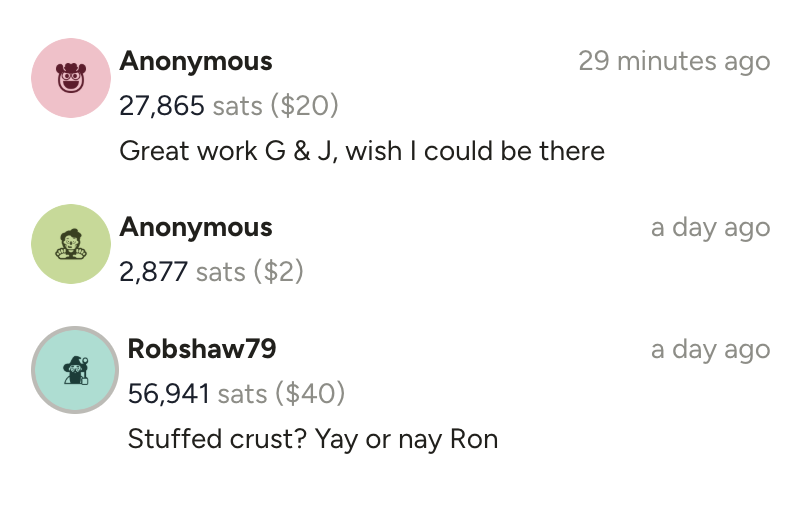Select the Anonymous name above 2,877 sats
This screenshot has height=514, width=796.
coord(196,227)
